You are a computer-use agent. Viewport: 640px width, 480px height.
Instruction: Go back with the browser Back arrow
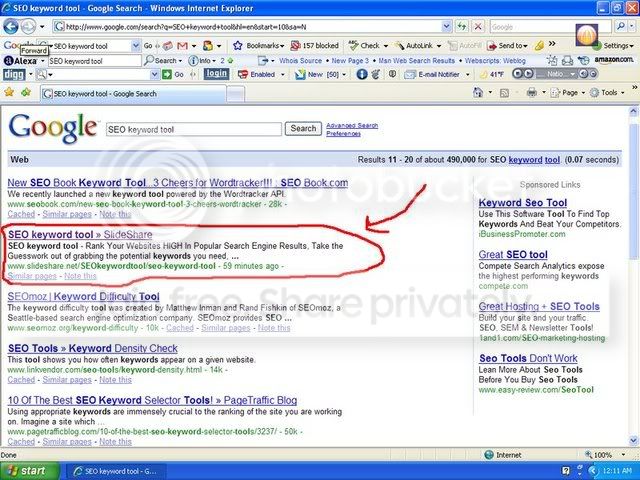(x=11, y=27)
